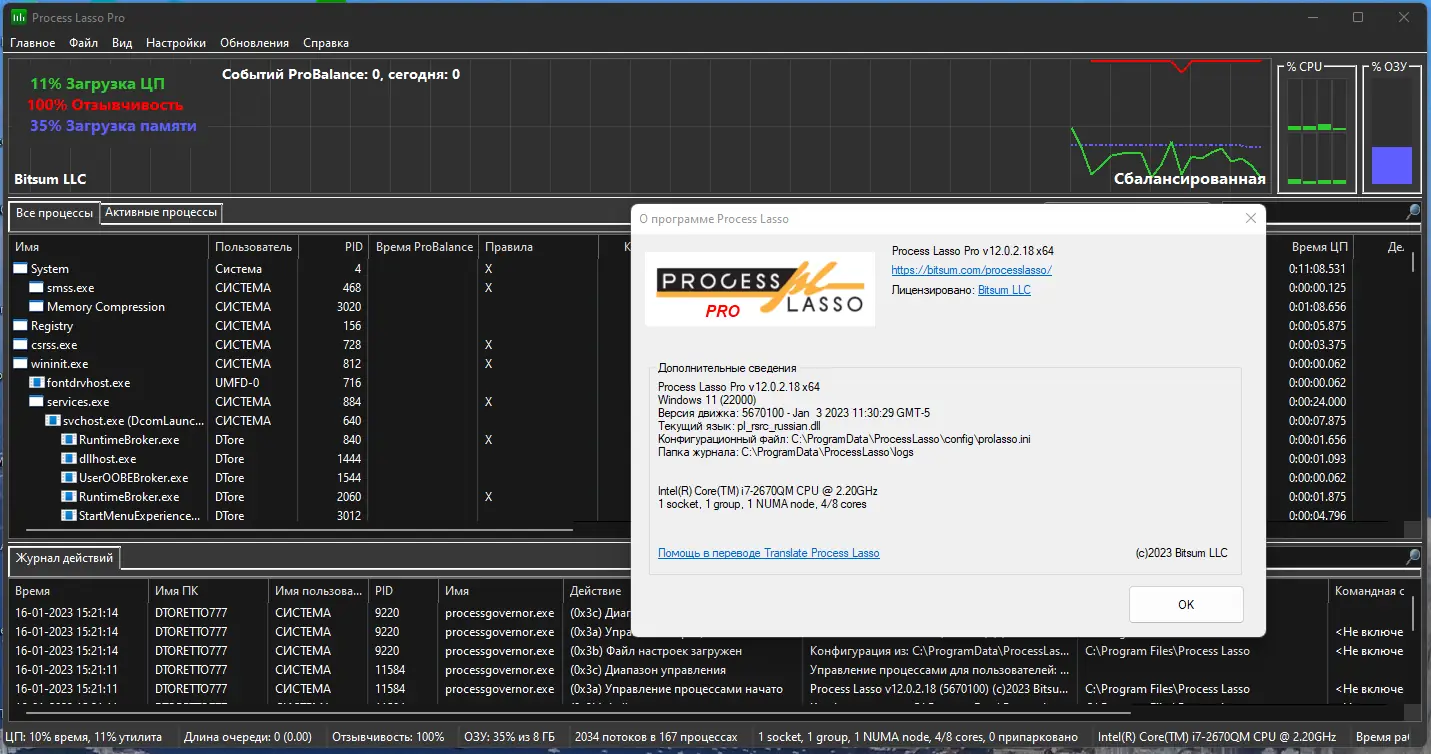The height and width of the screenshot is (754, 1431).
Task: Click the icon of RuntimeBroker.exe with PID 840
Action: click(69, 440)
